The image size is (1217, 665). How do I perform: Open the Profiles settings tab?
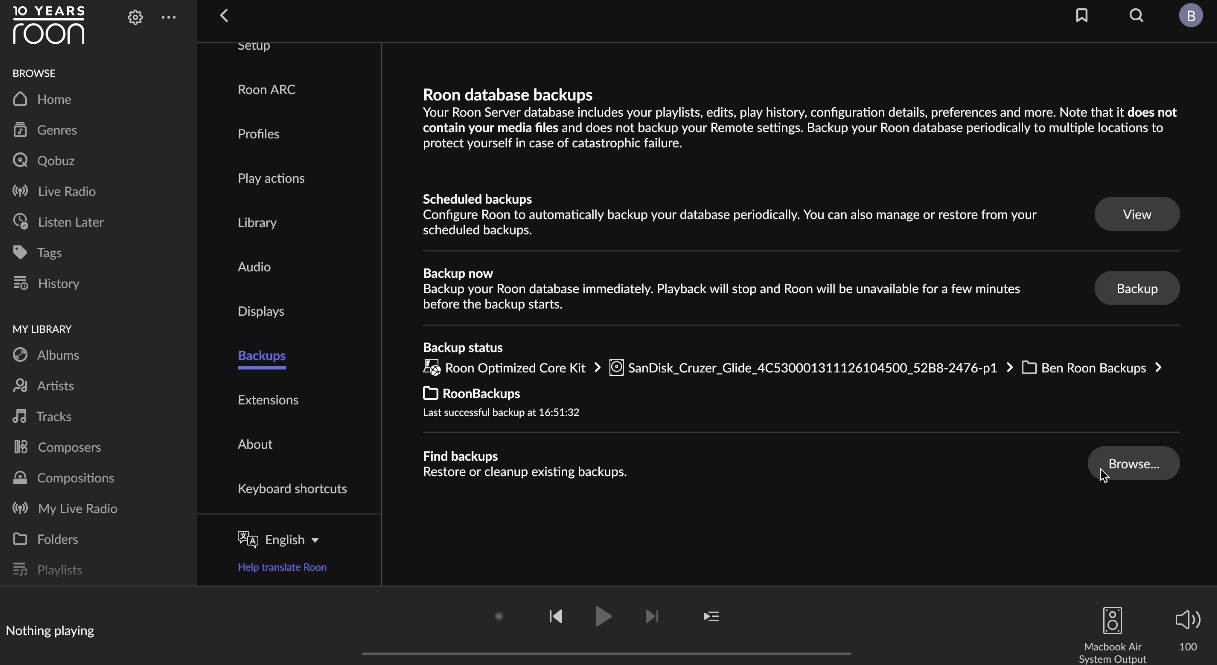259,133
